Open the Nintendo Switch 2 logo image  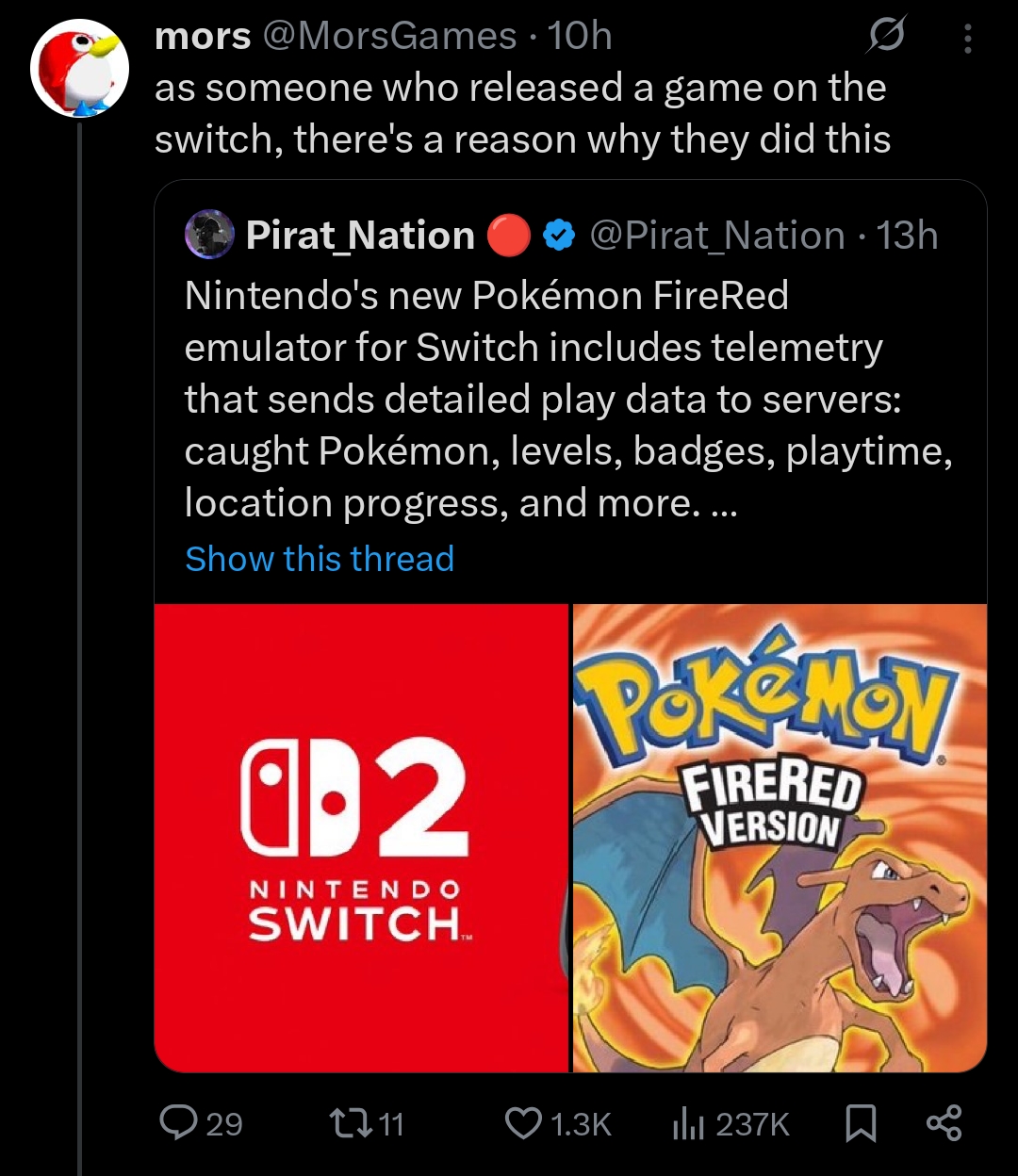[361, 838]
